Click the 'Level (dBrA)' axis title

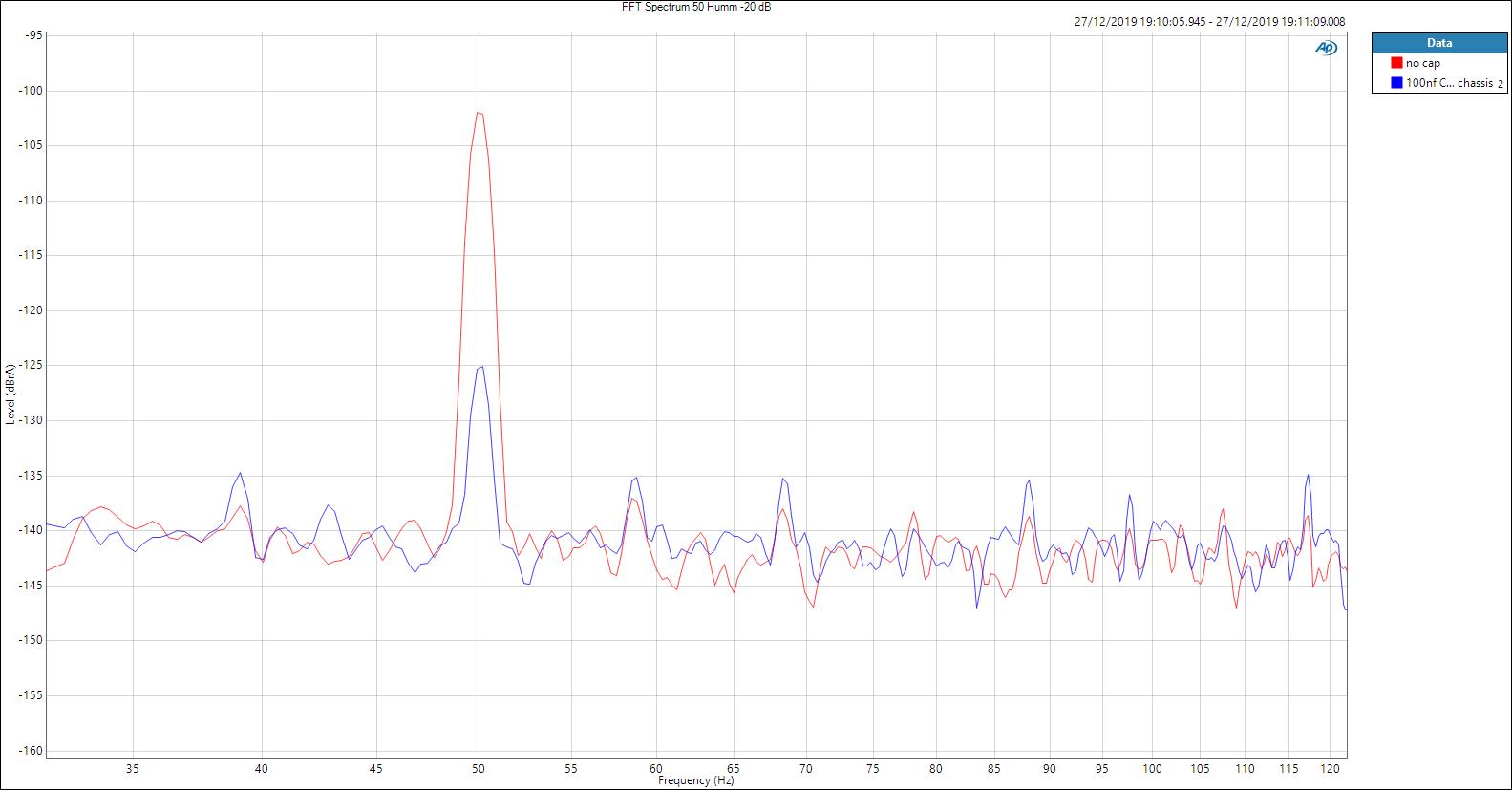point(10,394)
